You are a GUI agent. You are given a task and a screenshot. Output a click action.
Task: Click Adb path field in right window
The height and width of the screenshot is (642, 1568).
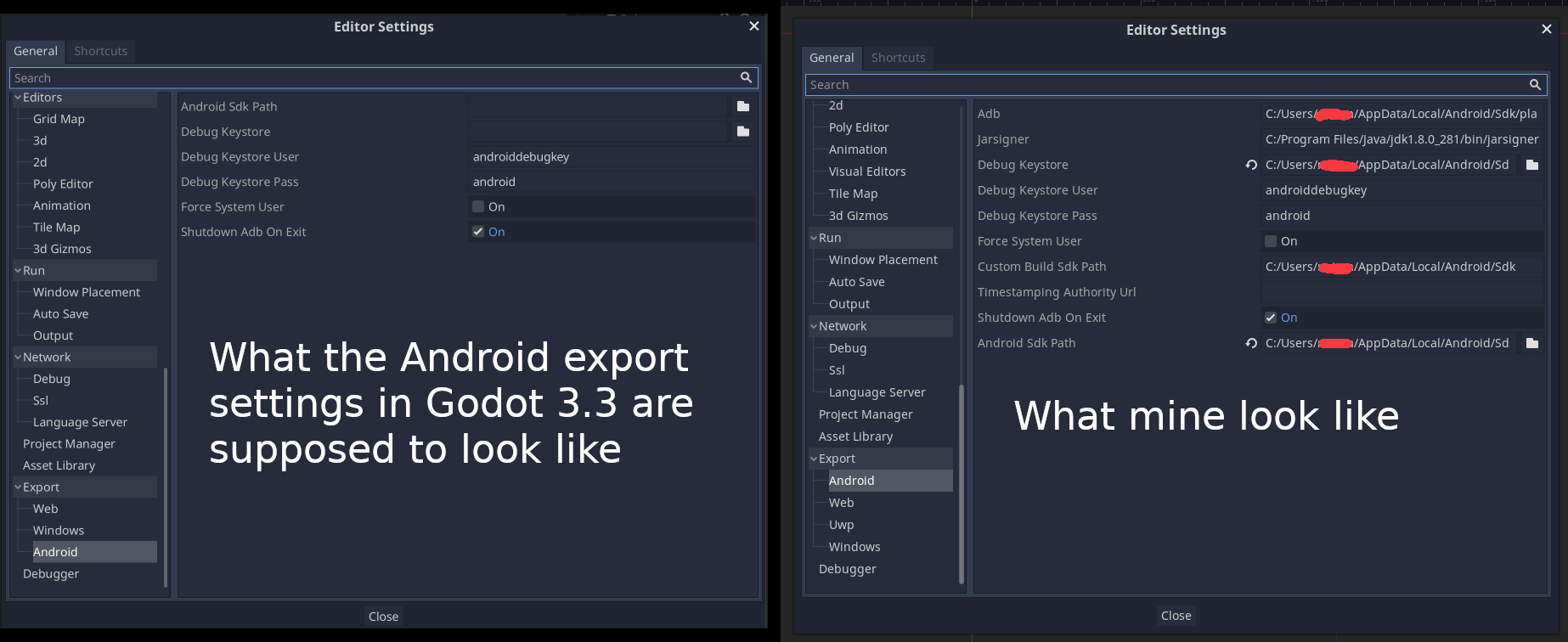[x=1402, y=114]
